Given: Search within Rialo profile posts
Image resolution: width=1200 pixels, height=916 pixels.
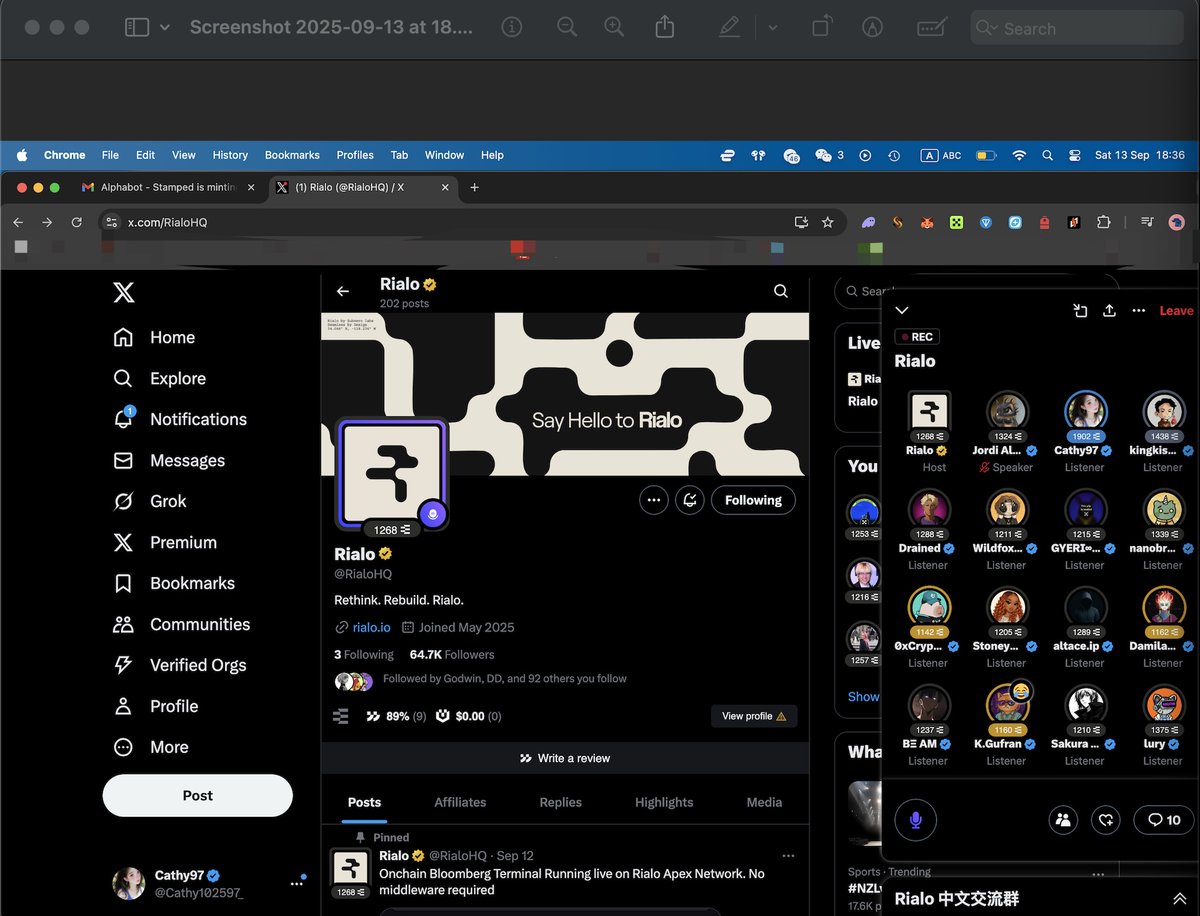Looking at the screenshot, I should [781, 291].
